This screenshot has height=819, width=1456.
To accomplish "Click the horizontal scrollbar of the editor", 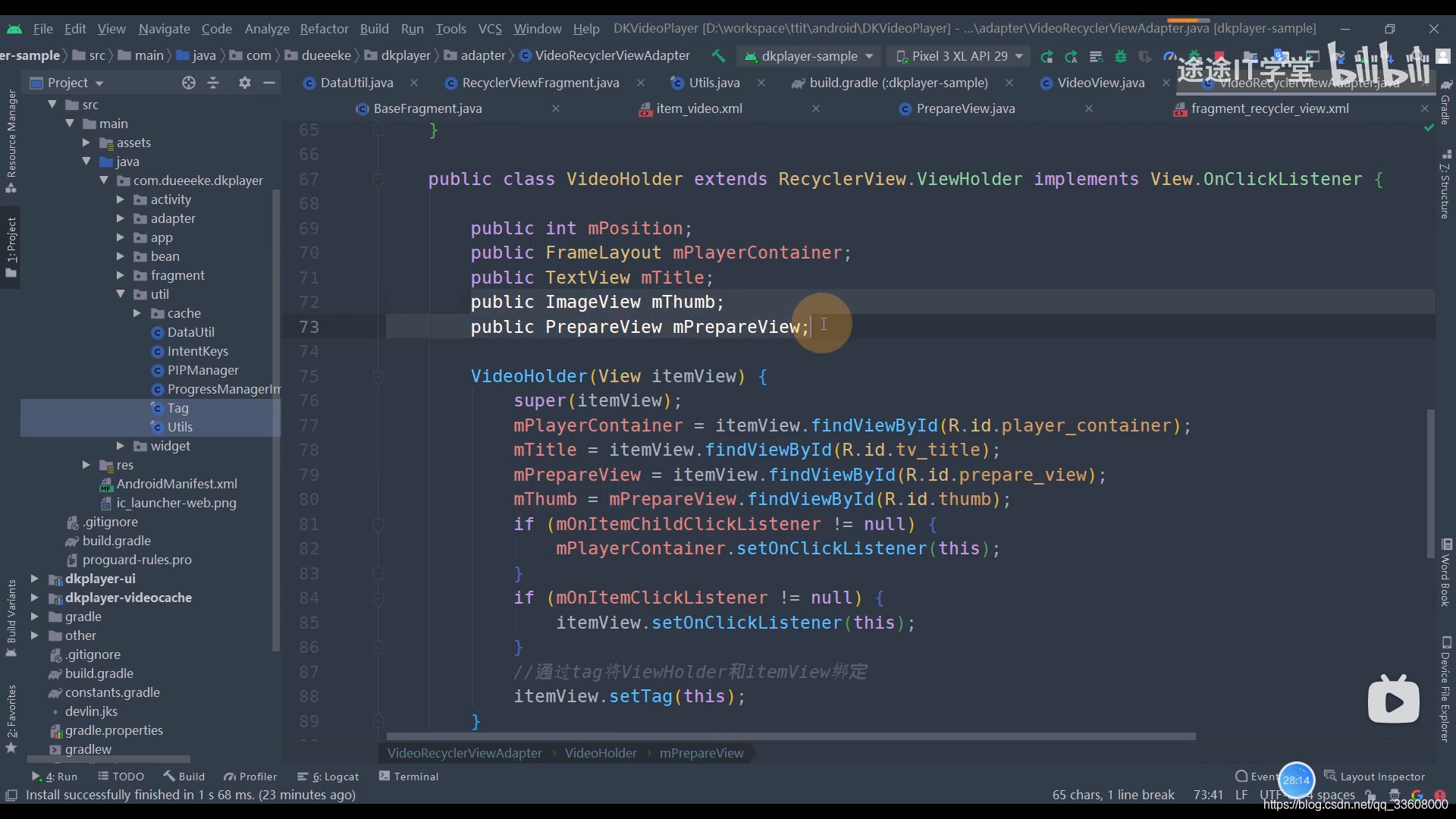I will (x=791, y=736).
